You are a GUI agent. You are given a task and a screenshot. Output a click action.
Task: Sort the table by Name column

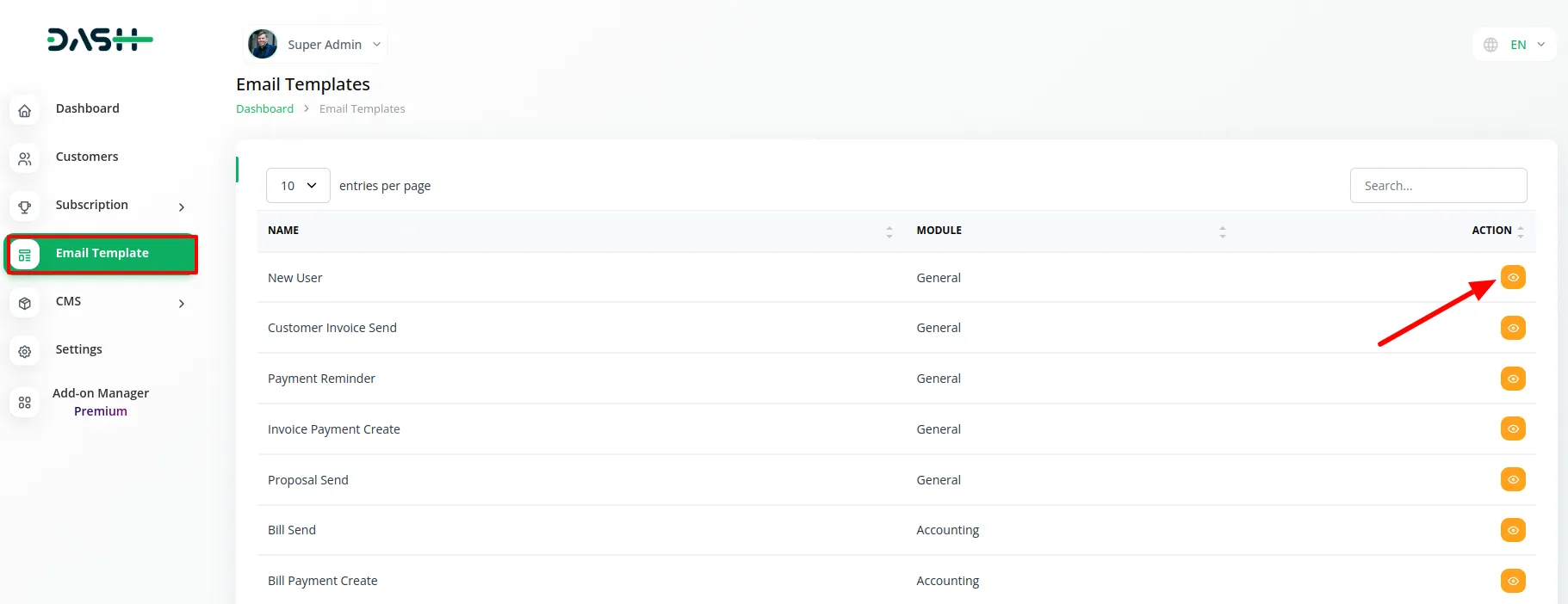point(889,231)
